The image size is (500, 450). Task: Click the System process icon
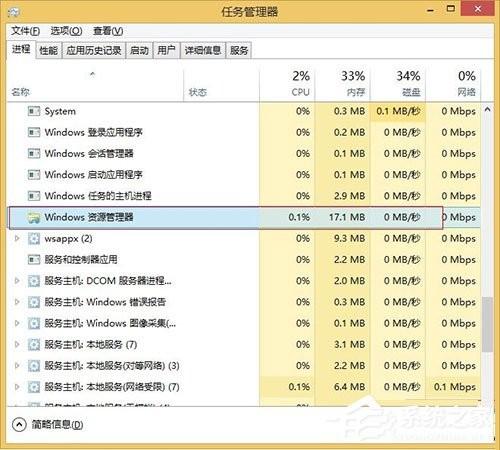(x=34, y=111)
